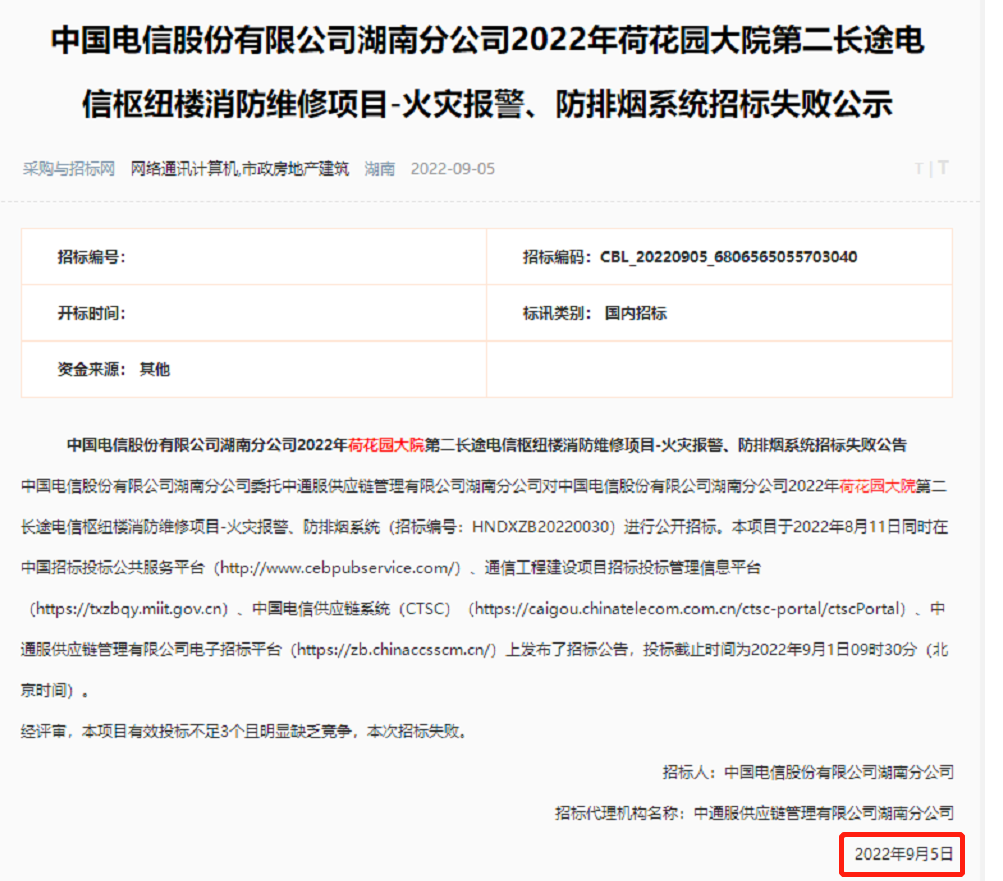Viewport: 1003px width, 881px height.
Task: Click the 资金来源 value 其他
Action: (x=155, y=370)
